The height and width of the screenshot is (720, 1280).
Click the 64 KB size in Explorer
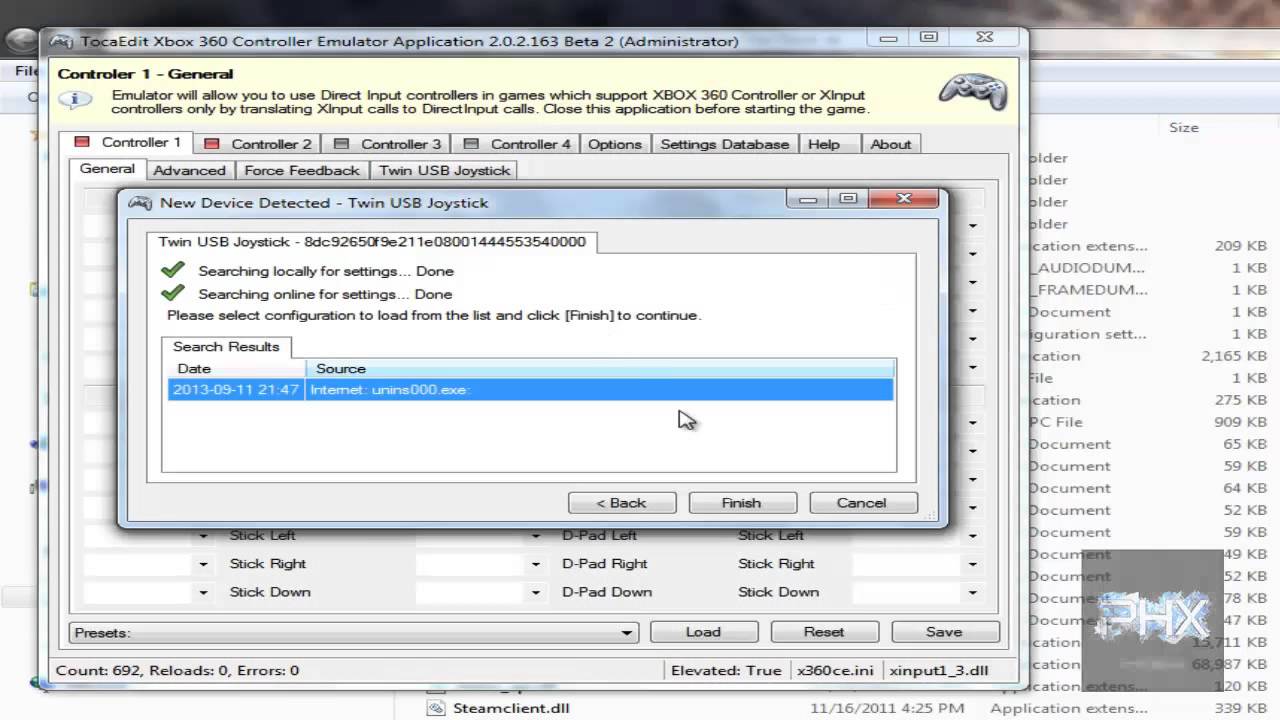tap(1245, 488)
